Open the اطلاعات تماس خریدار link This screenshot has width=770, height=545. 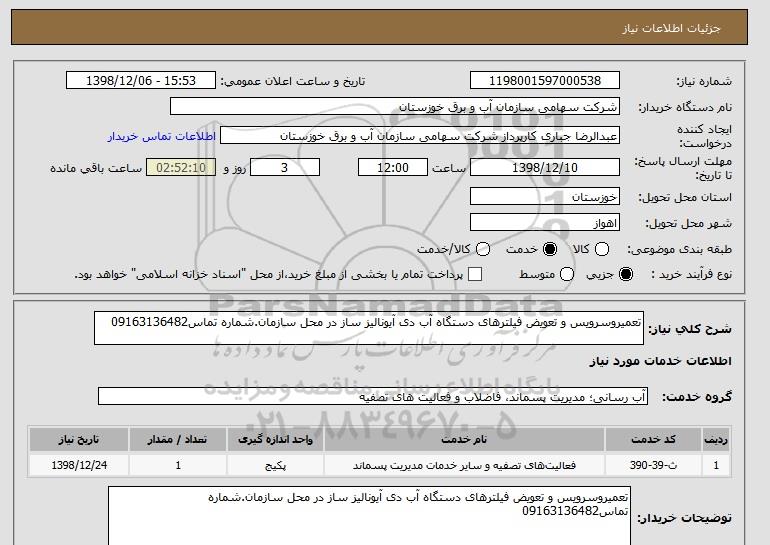162,136
